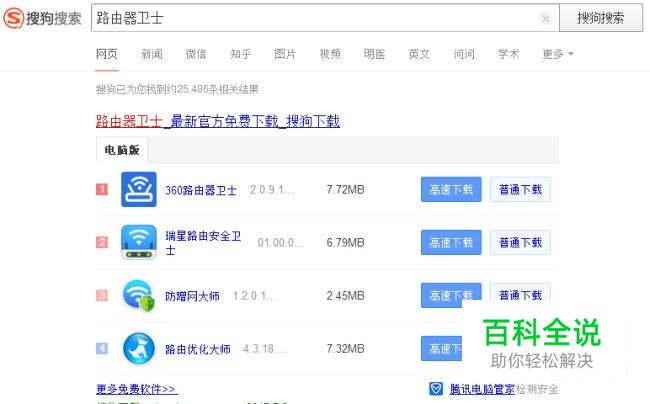
Task: Open the 路由优化大师 app icon
Action: (139, 348)
